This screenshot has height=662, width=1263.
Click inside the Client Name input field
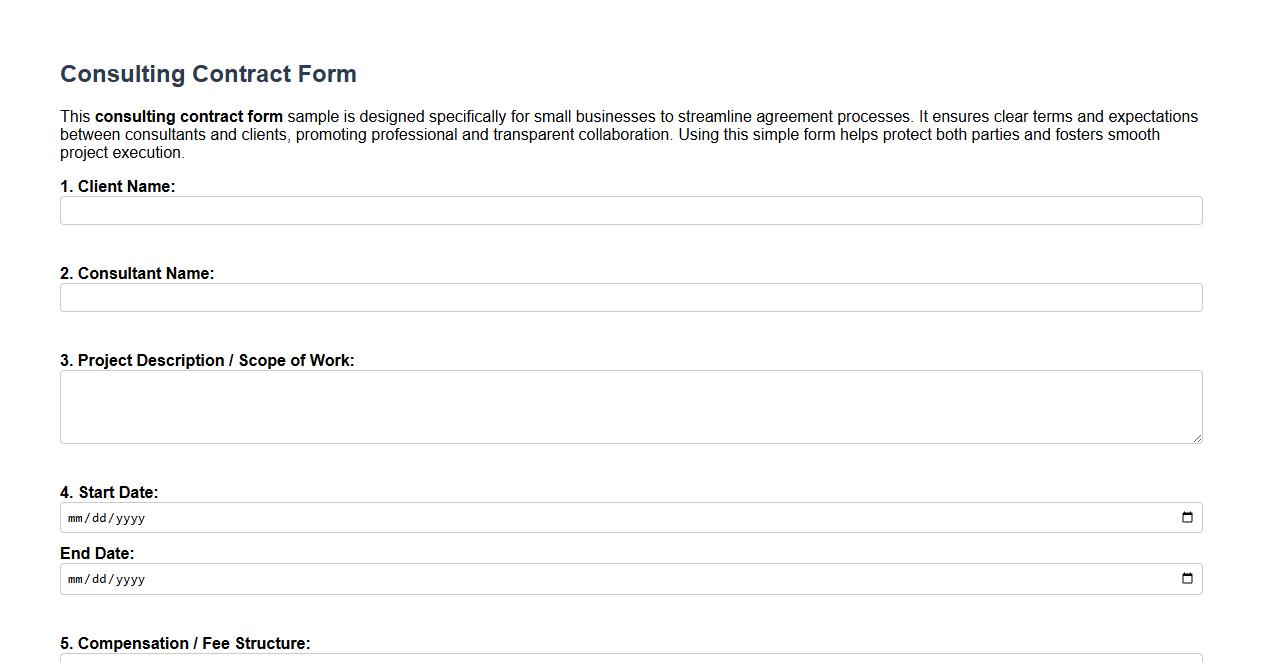click(x=630, y=210)
